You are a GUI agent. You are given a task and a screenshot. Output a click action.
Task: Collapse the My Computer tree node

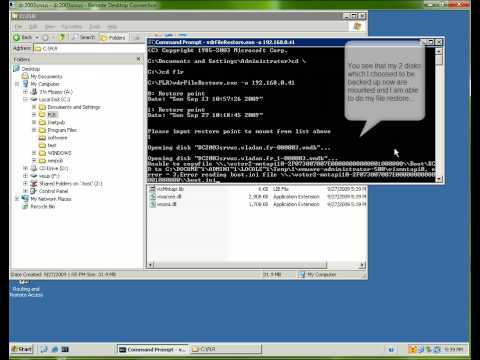(x=17, y=84)
